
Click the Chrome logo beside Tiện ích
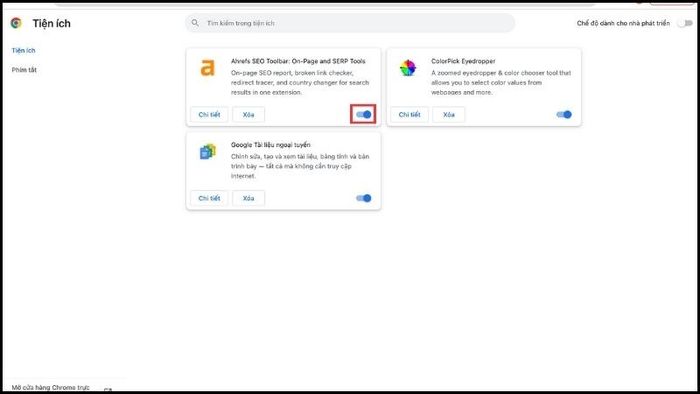pyautogui.click(x=16, y=23)
